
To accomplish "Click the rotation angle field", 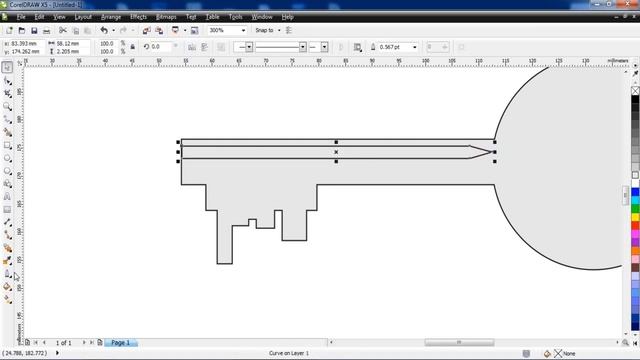I will click(x=160, y=47).
